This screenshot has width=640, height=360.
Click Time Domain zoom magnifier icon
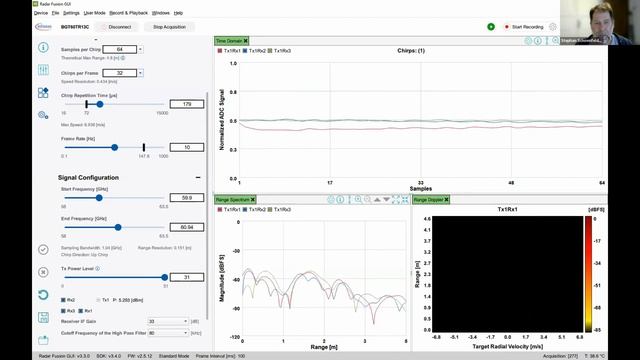(555, 40)
